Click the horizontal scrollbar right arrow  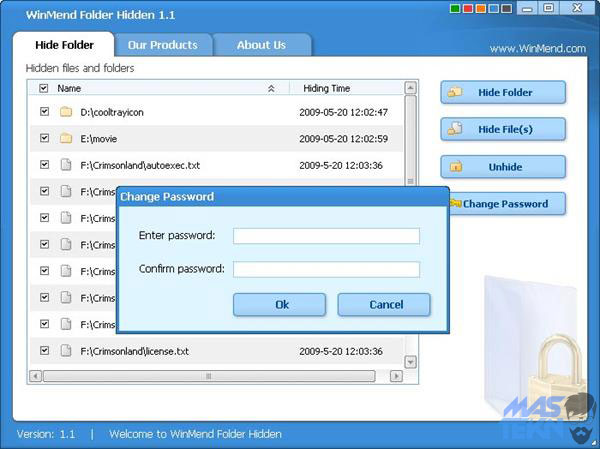click(396, 376)
